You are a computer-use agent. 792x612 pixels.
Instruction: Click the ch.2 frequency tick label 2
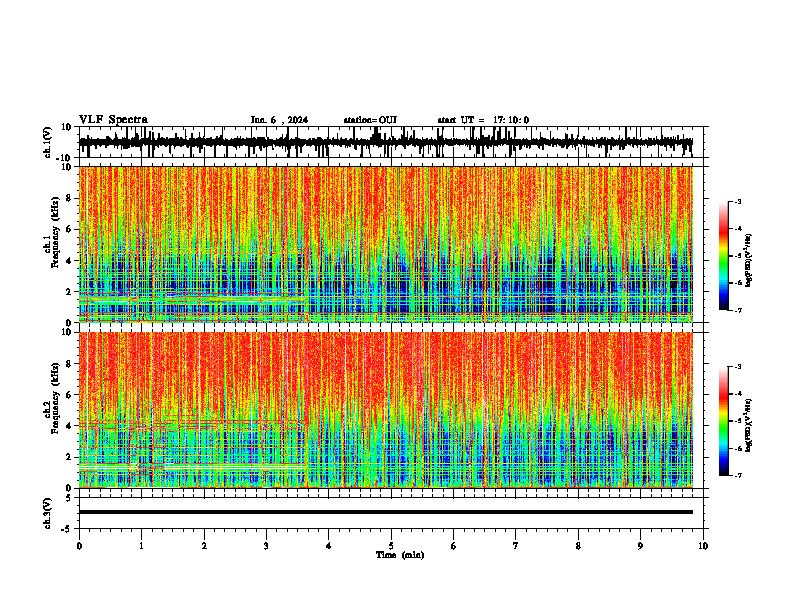(x=71, y=457)
